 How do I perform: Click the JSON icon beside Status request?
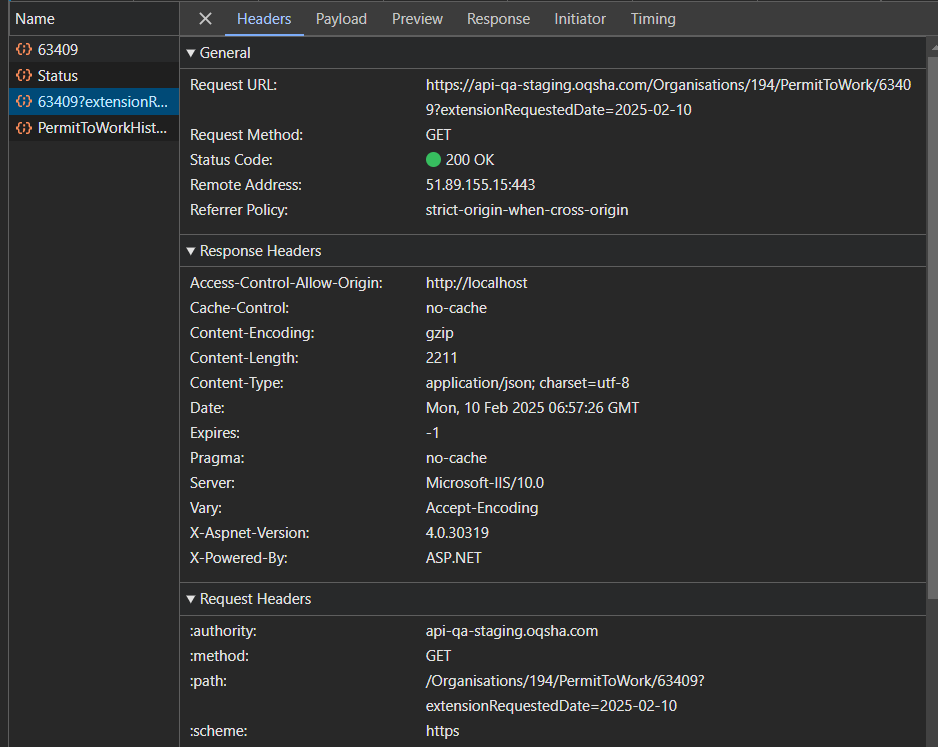tap(23, 75)
